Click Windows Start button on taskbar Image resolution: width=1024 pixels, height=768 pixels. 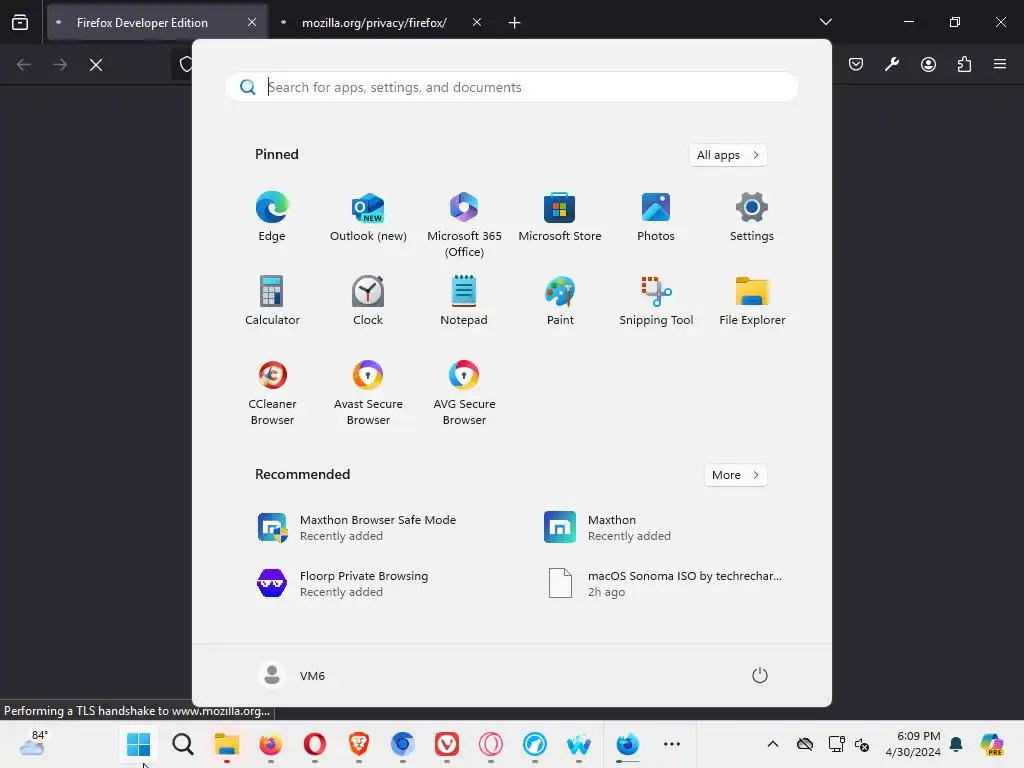[138, 744]
